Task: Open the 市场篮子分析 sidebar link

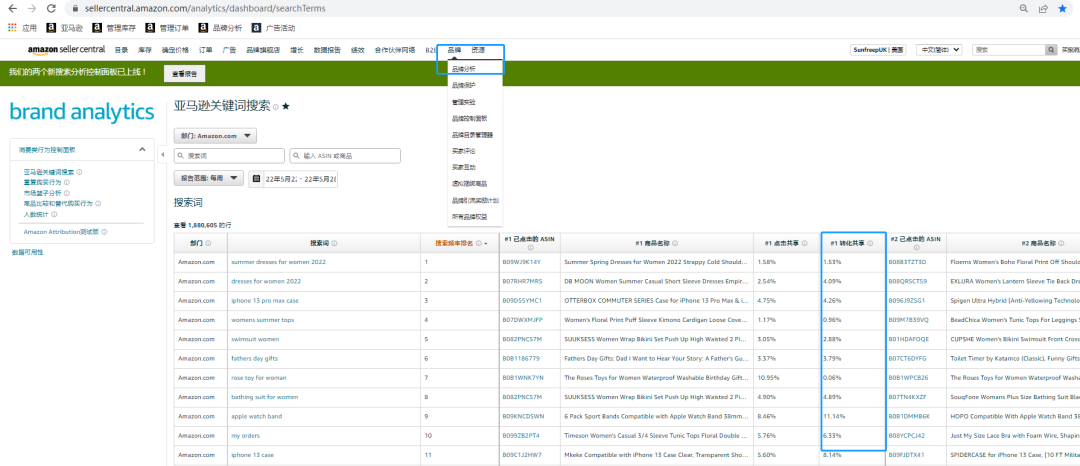Action: (x=43, y=193)
